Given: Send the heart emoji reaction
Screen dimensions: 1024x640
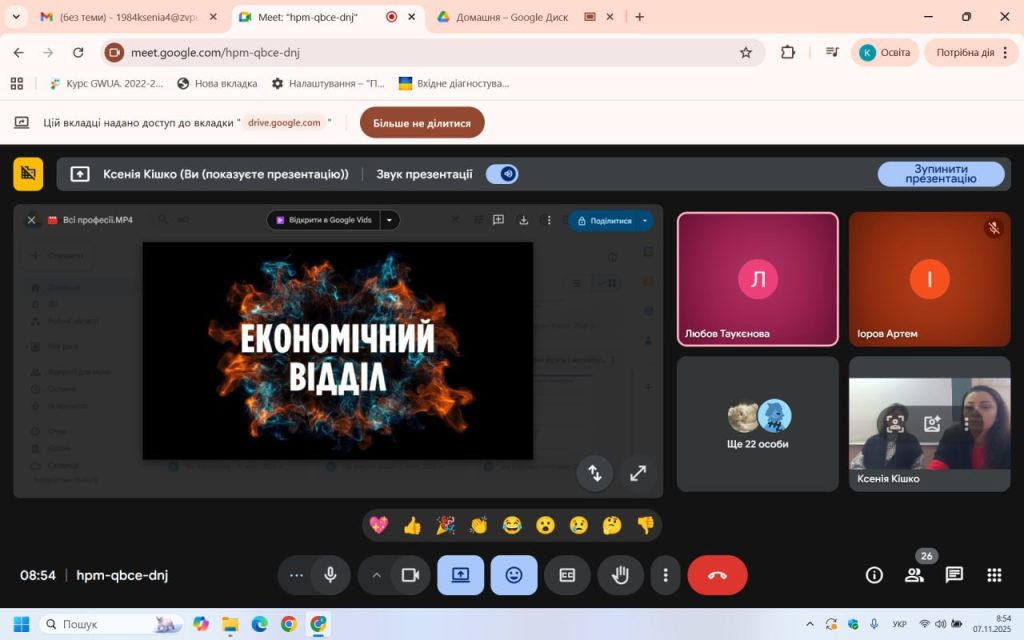Looking at the screenshot, I should 379,525.
